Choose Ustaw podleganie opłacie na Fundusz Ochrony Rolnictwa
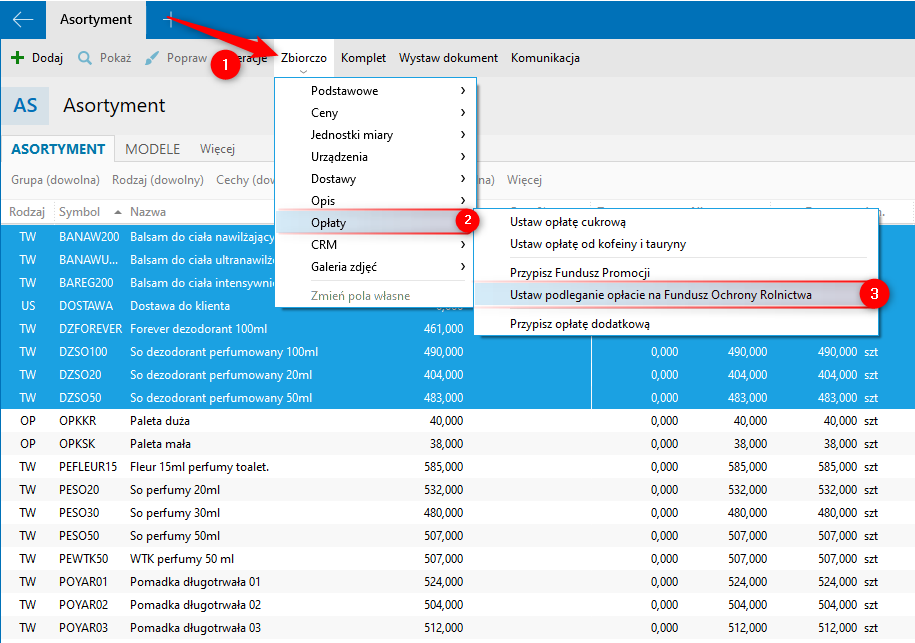This screenshot has width=915, height=643. point(660,295)
